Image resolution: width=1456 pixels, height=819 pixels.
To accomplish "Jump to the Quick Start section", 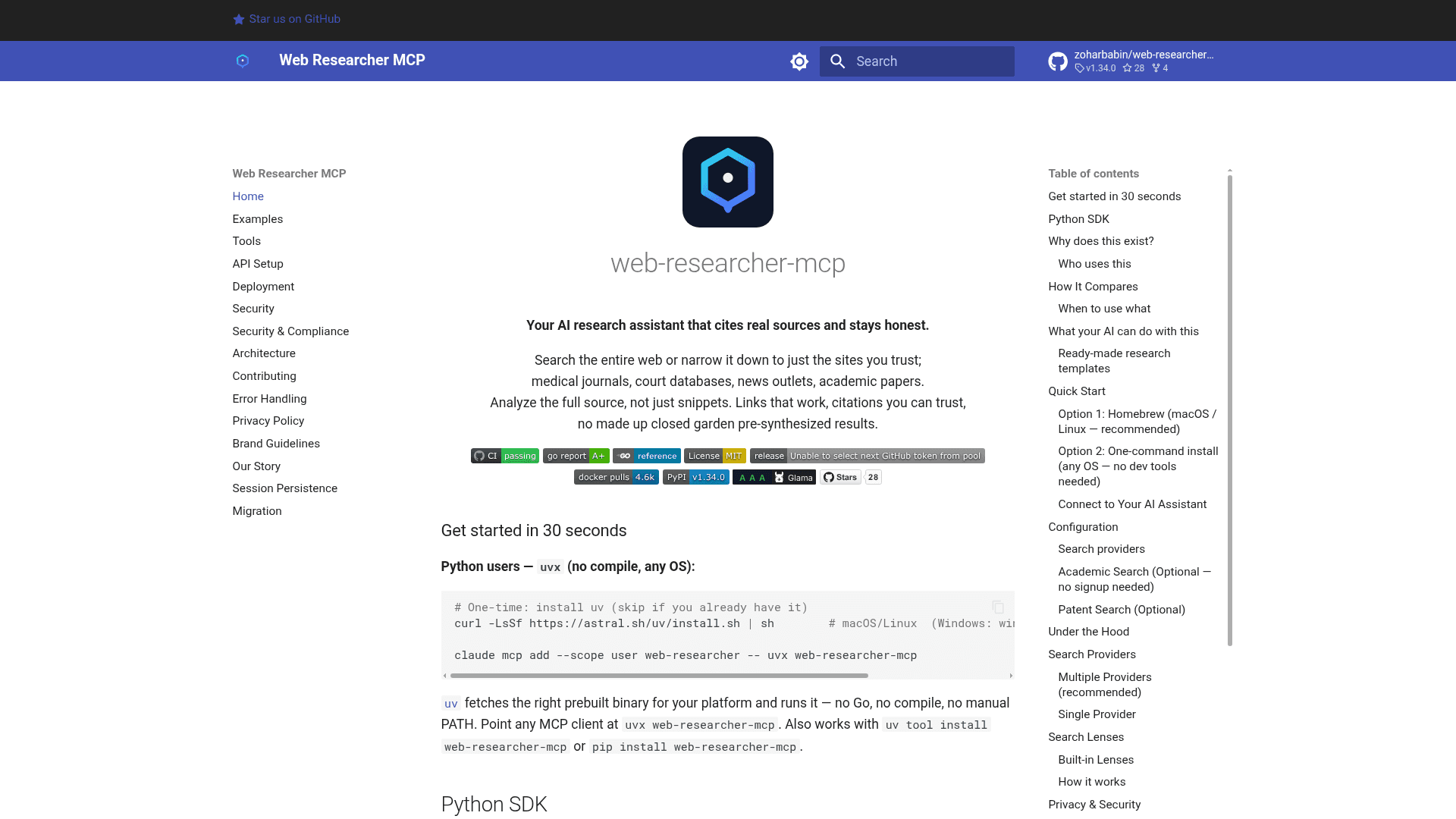I will [x=1077, y=391].
